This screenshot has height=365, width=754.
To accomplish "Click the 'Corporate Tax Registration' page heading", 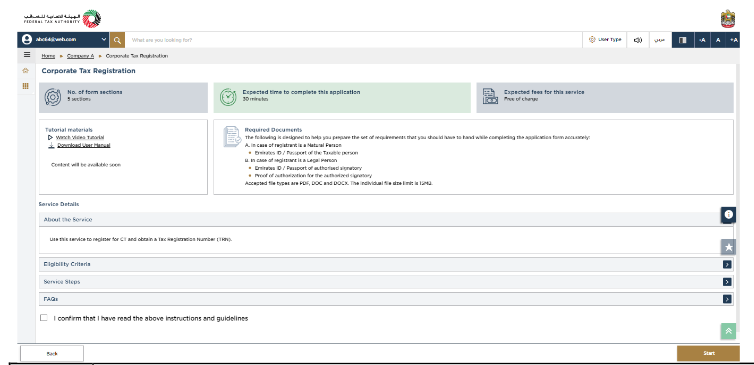I will pos(88,71).
